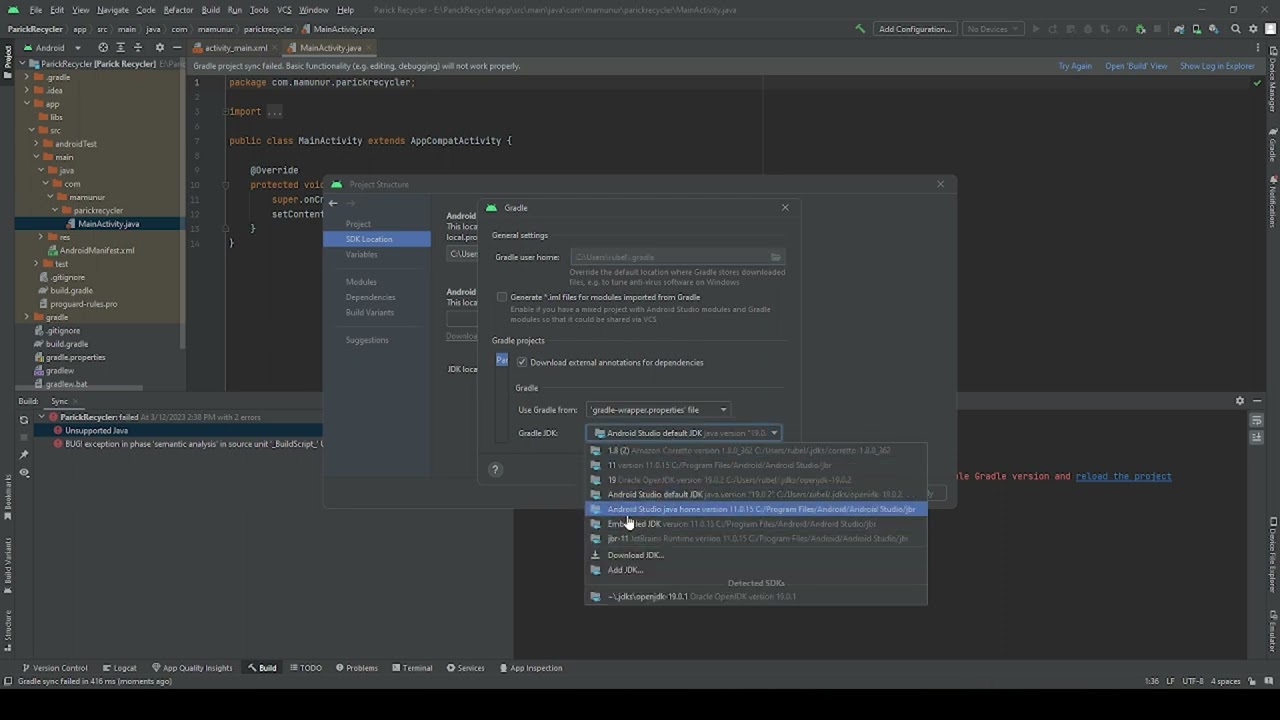Viewport: 1280px width, 720px height.
Task: Click the Gradle dialog help question icon
Action: click(494, 469)
